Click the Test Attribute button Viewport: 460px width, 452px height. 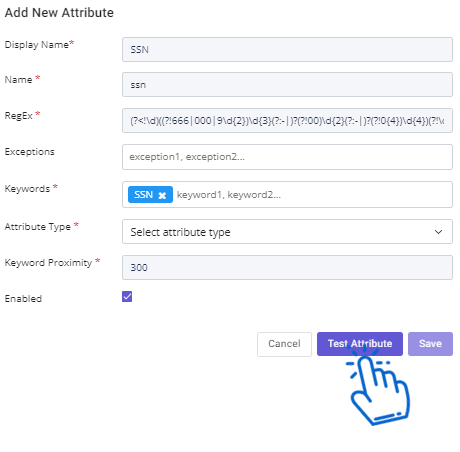[360, 344]
